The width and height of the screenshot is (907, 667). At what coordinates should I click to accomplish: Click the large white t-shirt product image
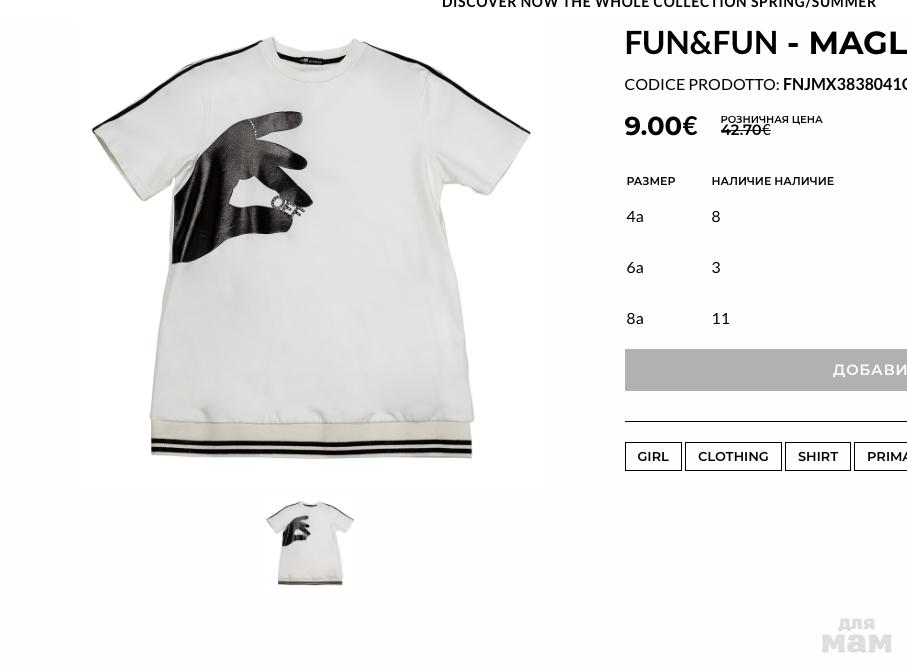(311, 249)
